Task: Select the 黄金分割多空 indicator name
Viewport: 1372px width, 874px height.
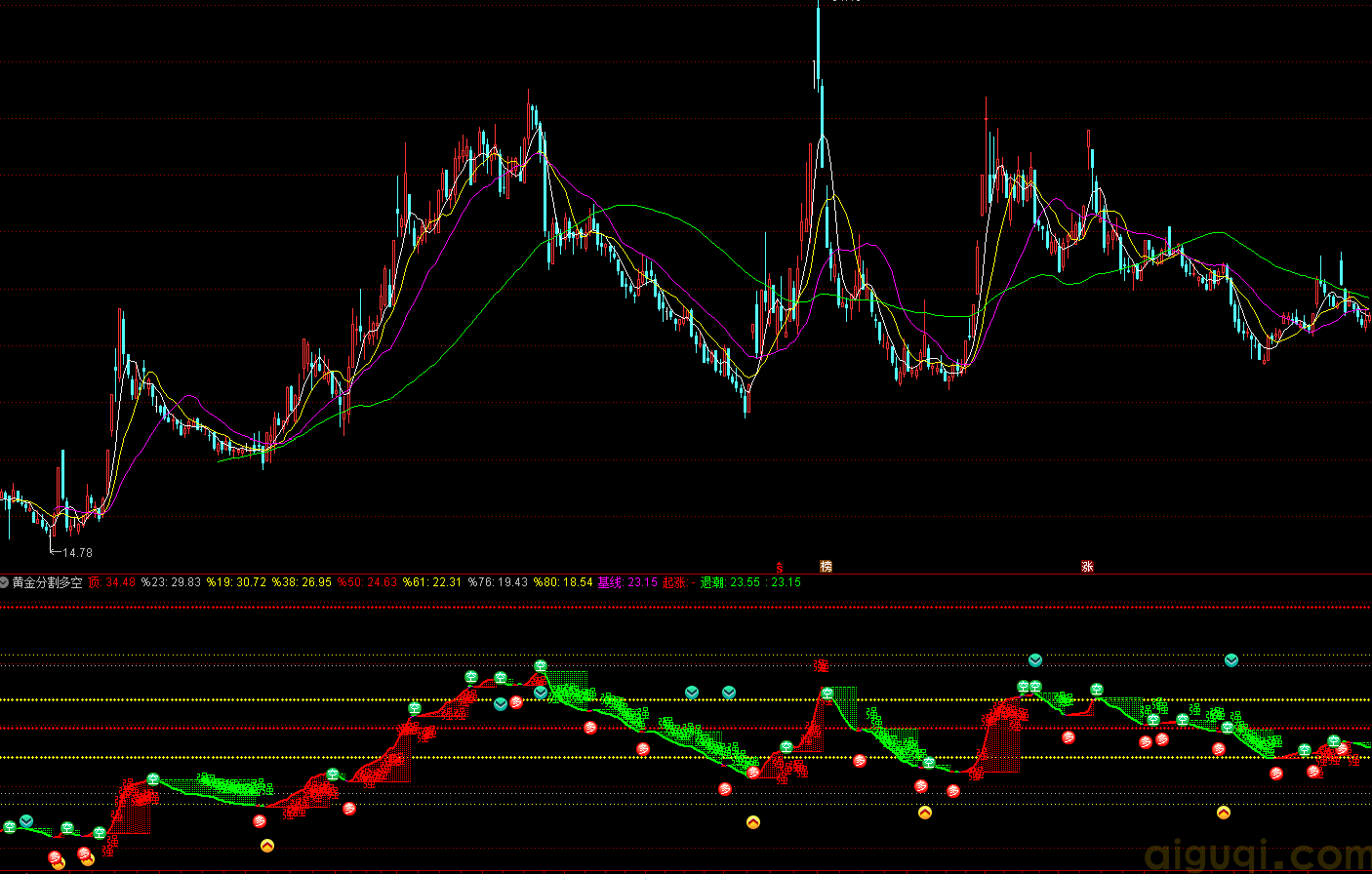Action: [x=47, y=582]
